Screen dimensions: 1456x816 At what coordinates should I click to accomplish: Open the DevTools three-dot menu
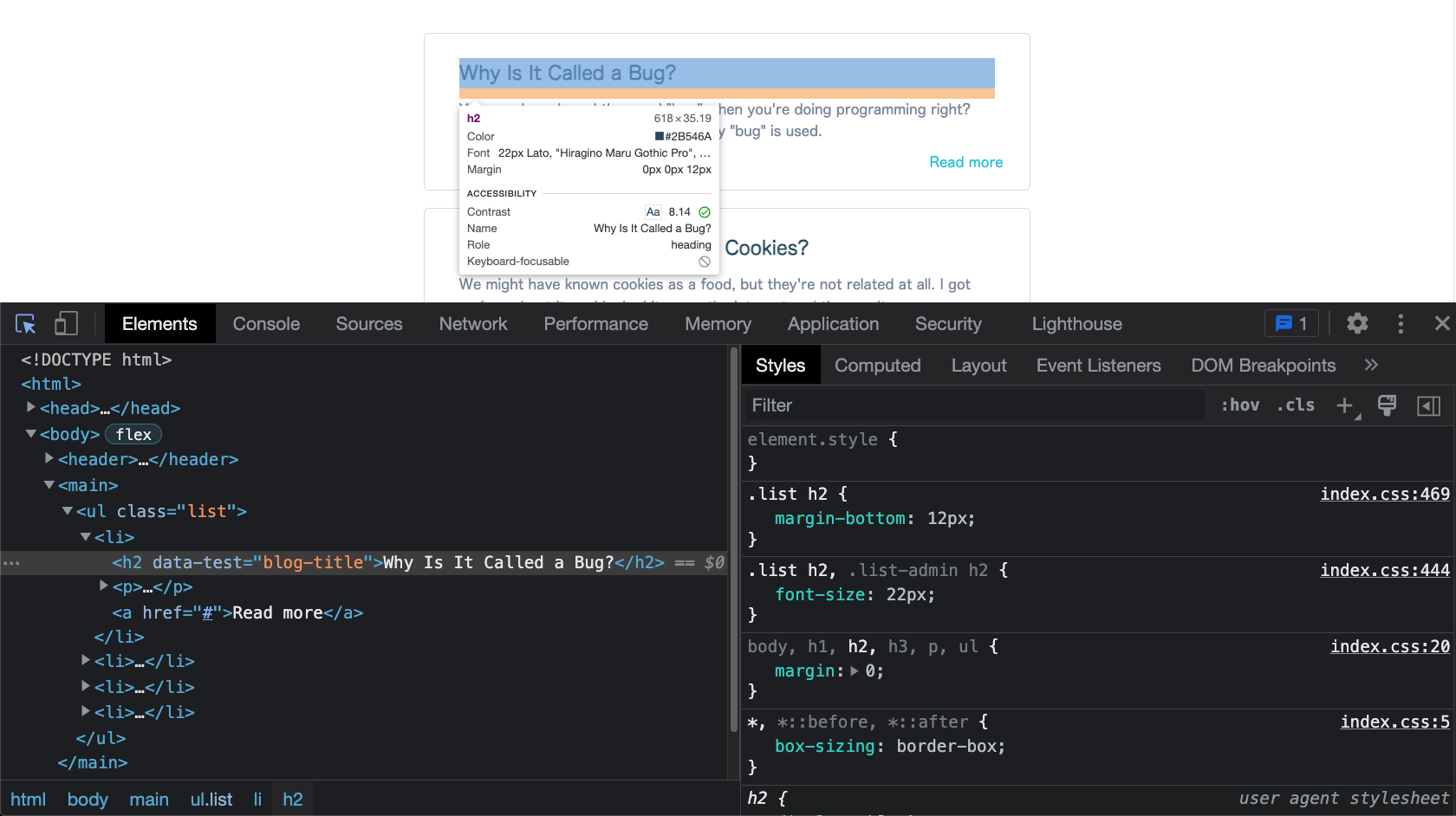point(1401,324)
